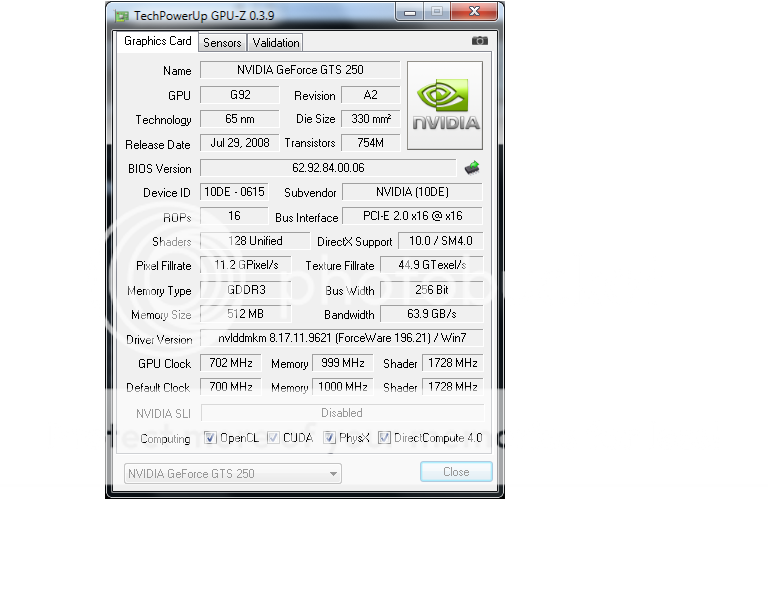Click the BIOS Version label
Screen dimensions: 768x614
tap(160, 169)
